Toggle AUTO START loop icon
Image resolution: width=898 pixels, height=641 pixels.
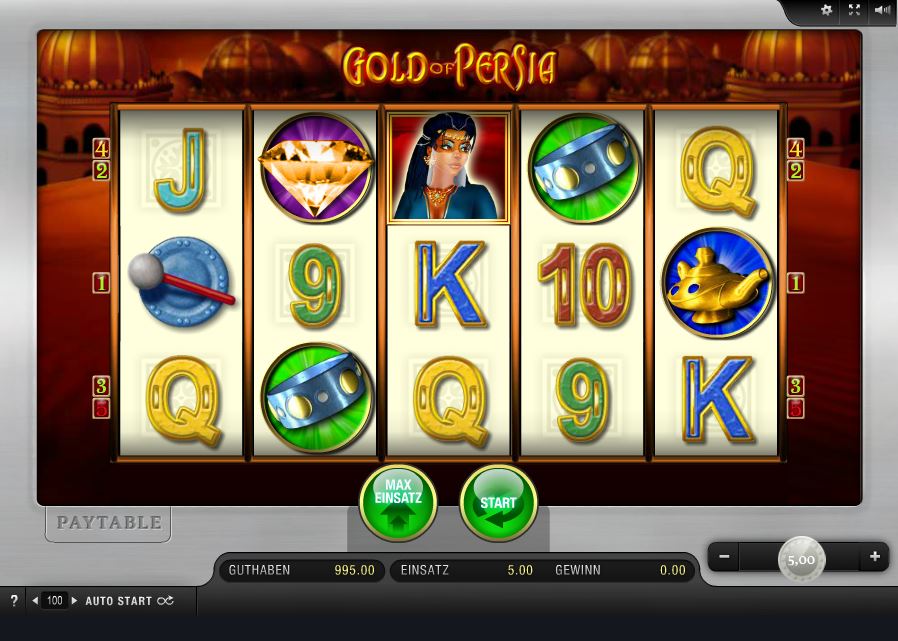[166, 601]
